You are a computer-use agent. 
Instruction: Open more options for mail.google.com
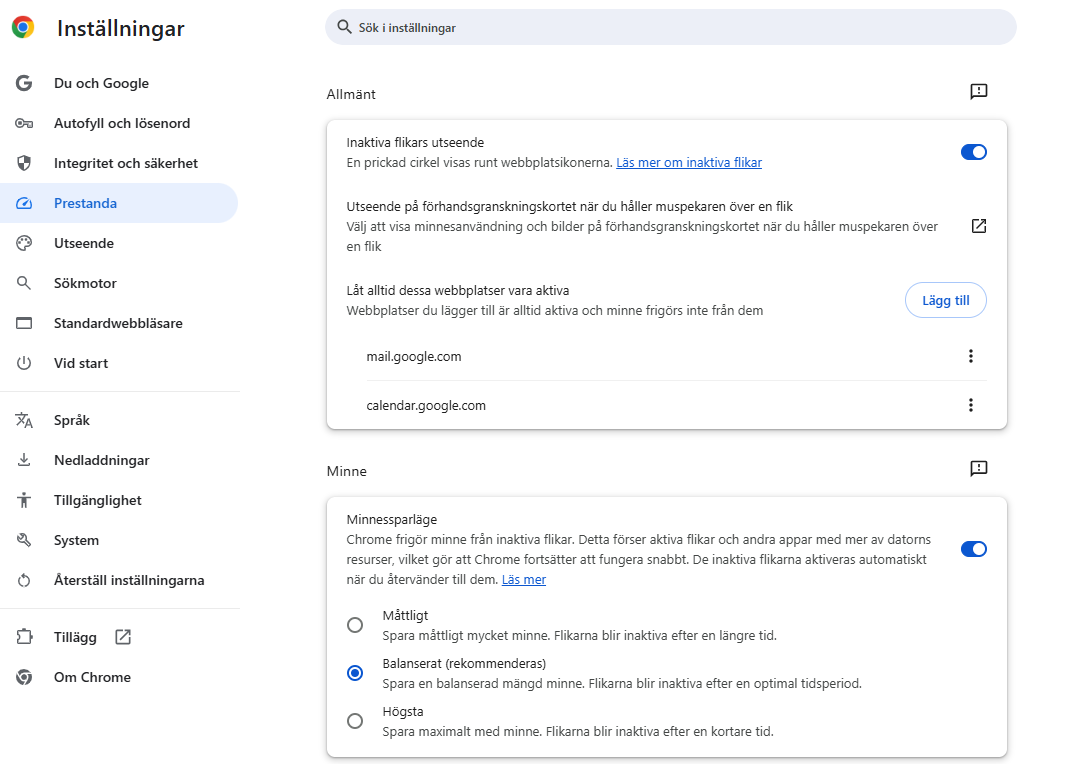pos(970,356)
